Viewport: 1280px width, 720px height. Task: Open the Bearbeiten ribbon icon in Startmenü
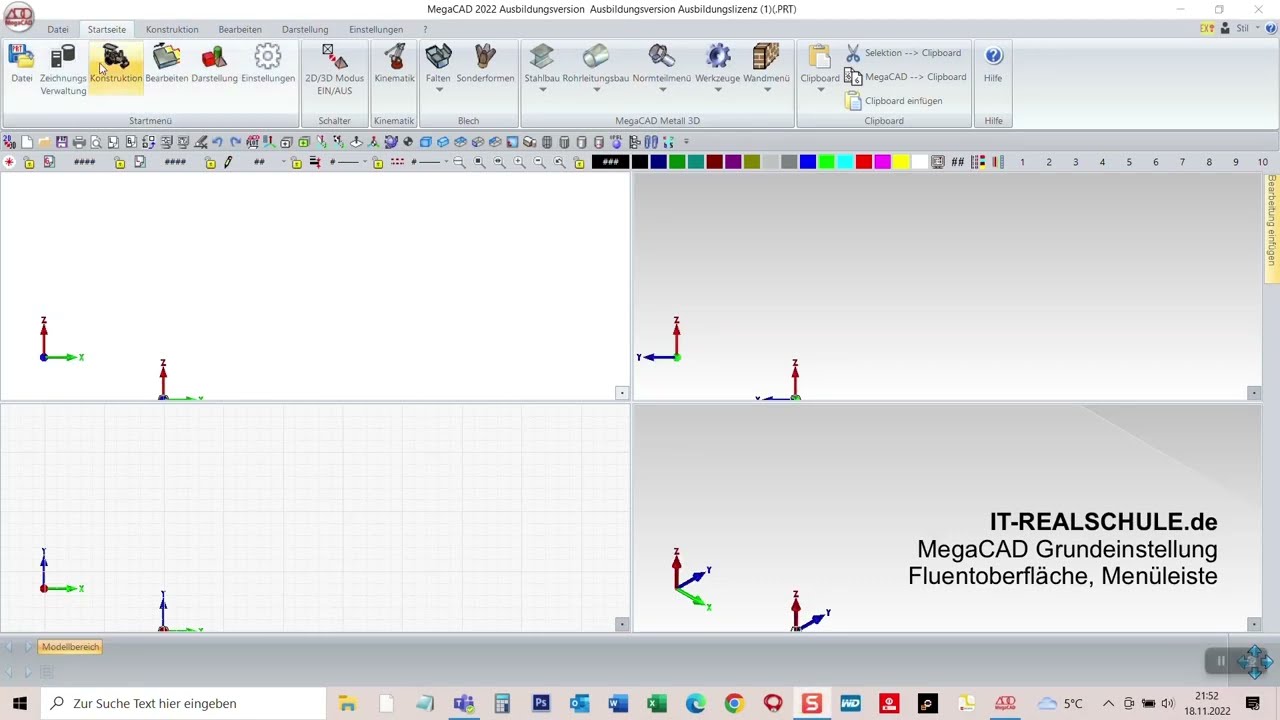tap(167, 62)
